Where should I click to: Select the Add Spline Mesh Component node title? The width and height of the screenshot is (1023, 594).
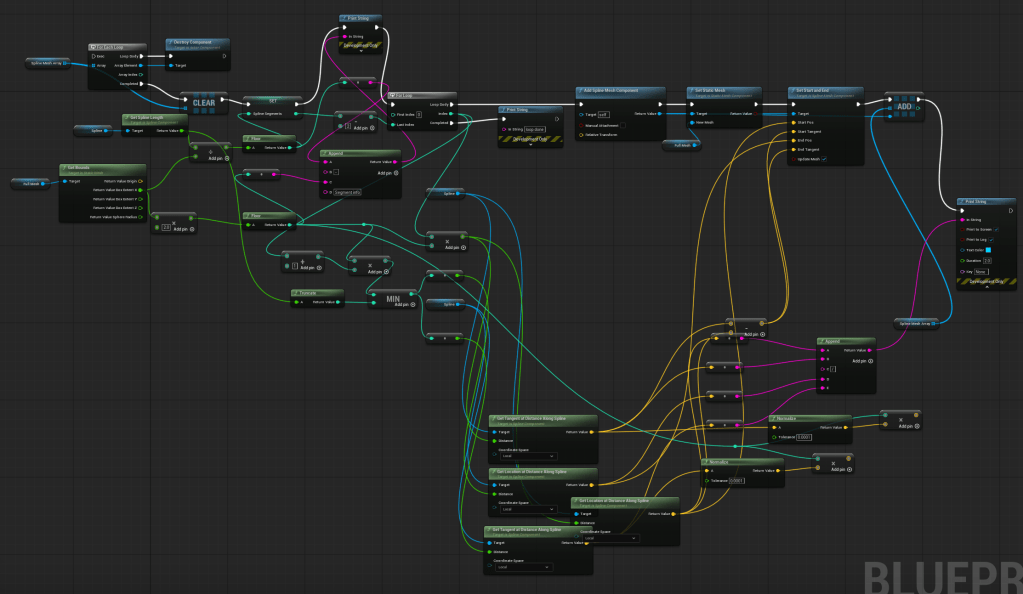click(620, 91)
